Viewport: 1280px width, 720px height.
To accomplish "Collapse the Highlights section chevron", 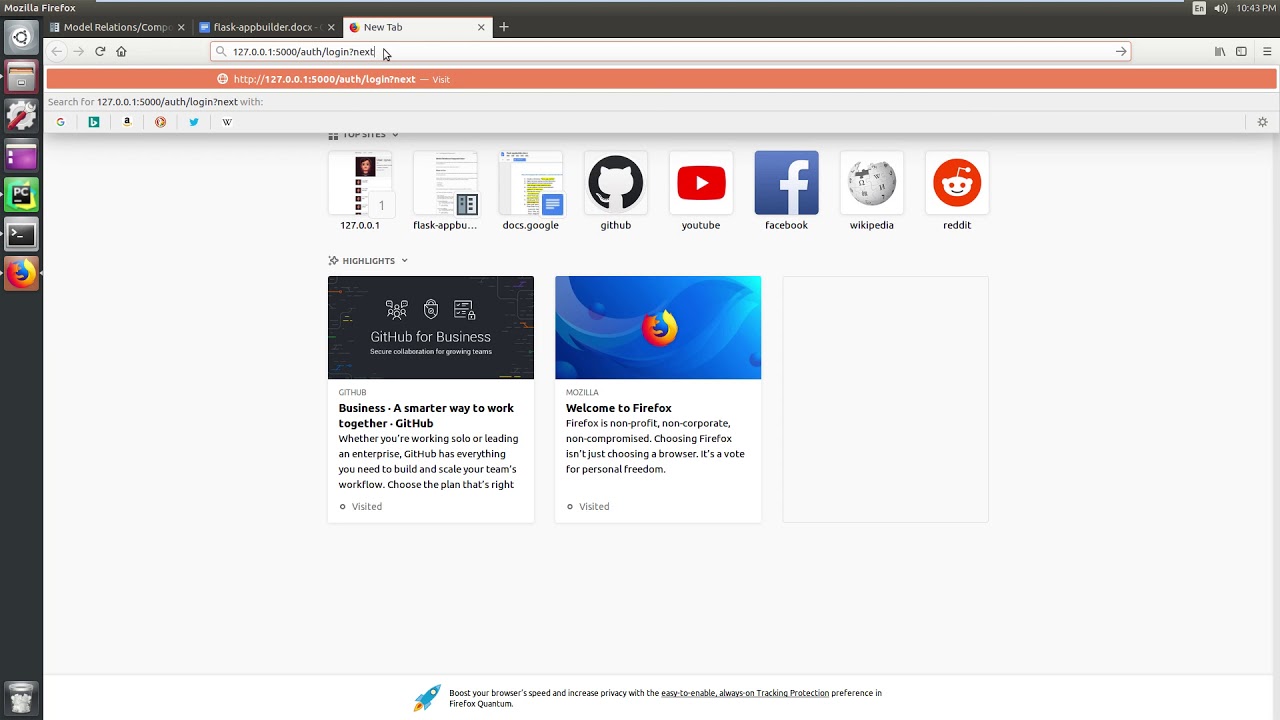I will 404,261.
